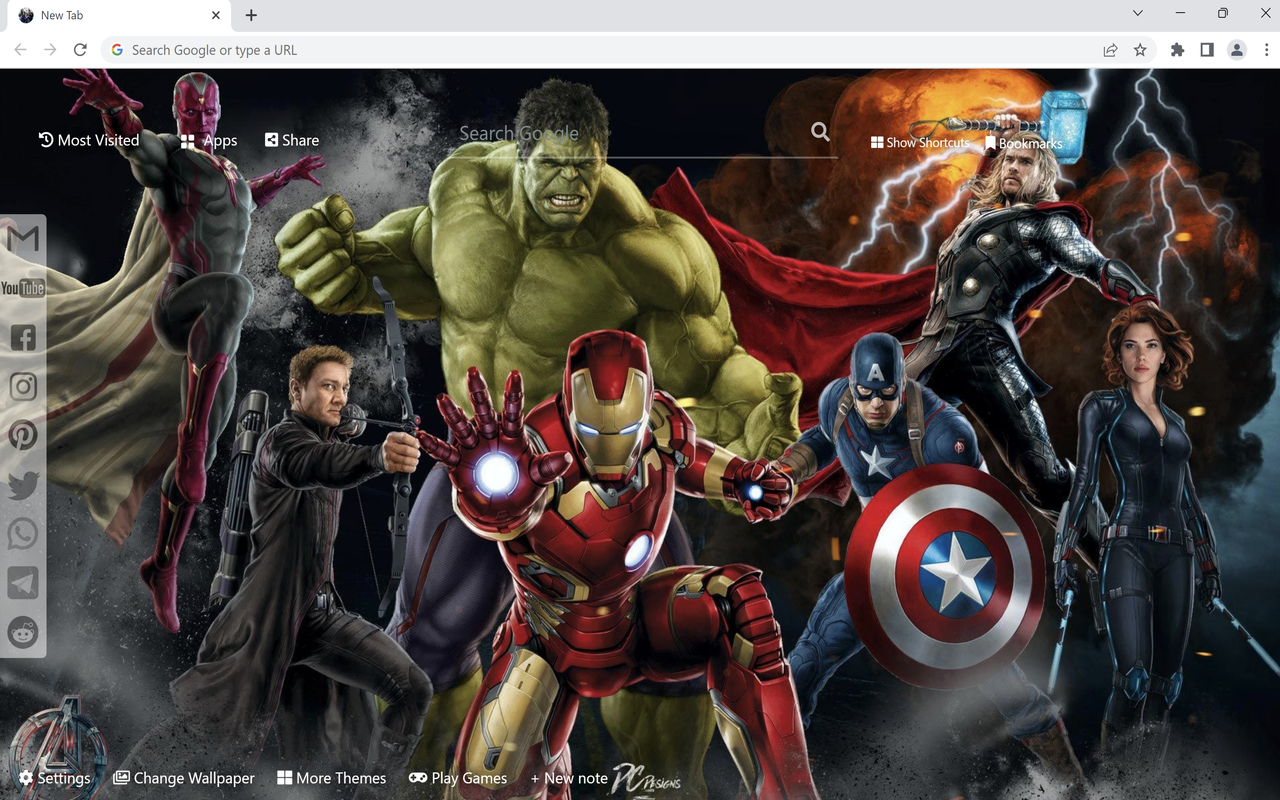Open the Facebook sidebar shortcut
The width and height of the screenshot is (1280, 800).
click(x=23, y=337)
